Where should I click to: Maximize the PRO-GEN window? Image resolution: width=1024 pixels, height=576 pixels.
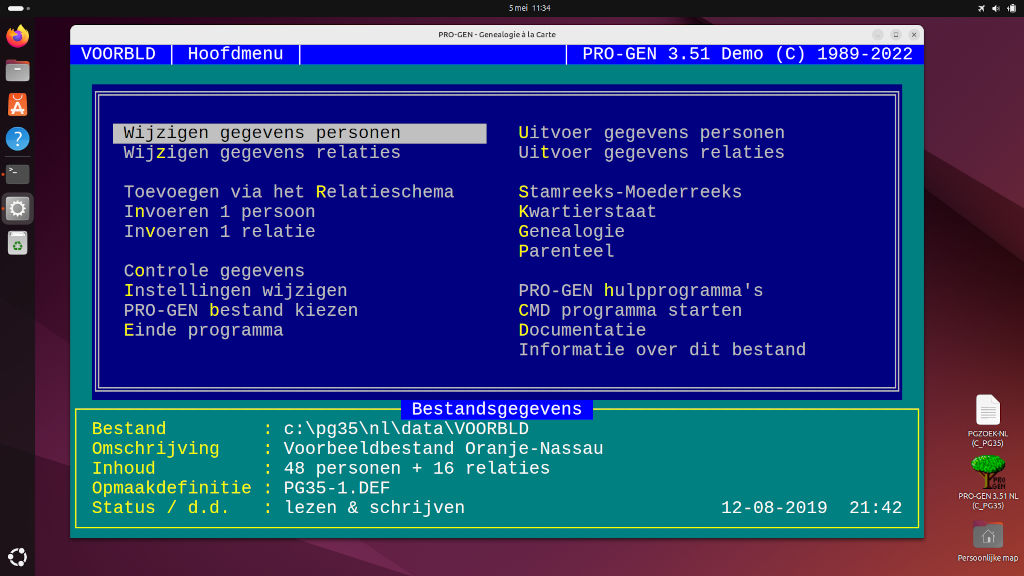pyautogui.click(x=896, y=35)
